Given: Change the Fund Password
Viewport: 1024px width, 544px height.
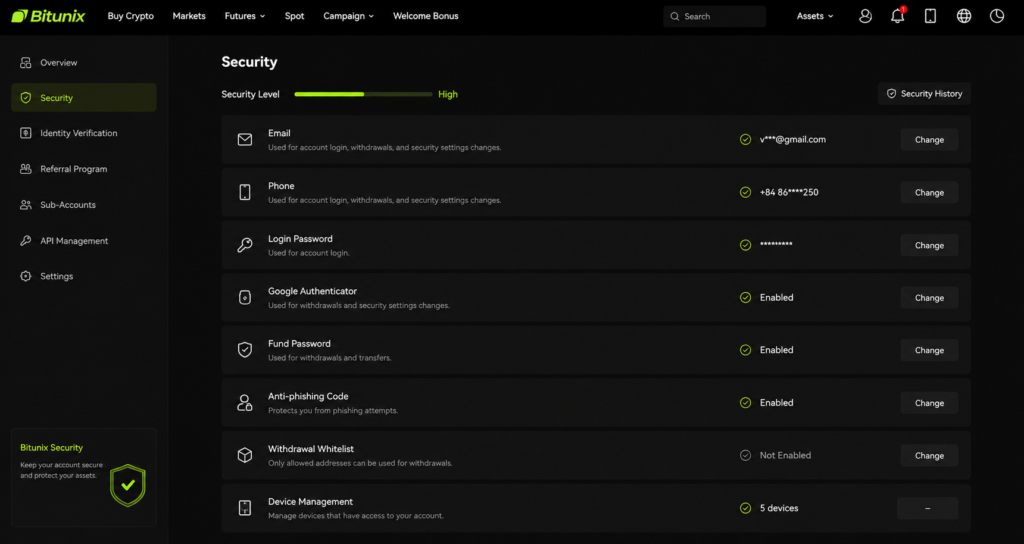Looking at the screenshot, I should (929, 350).
